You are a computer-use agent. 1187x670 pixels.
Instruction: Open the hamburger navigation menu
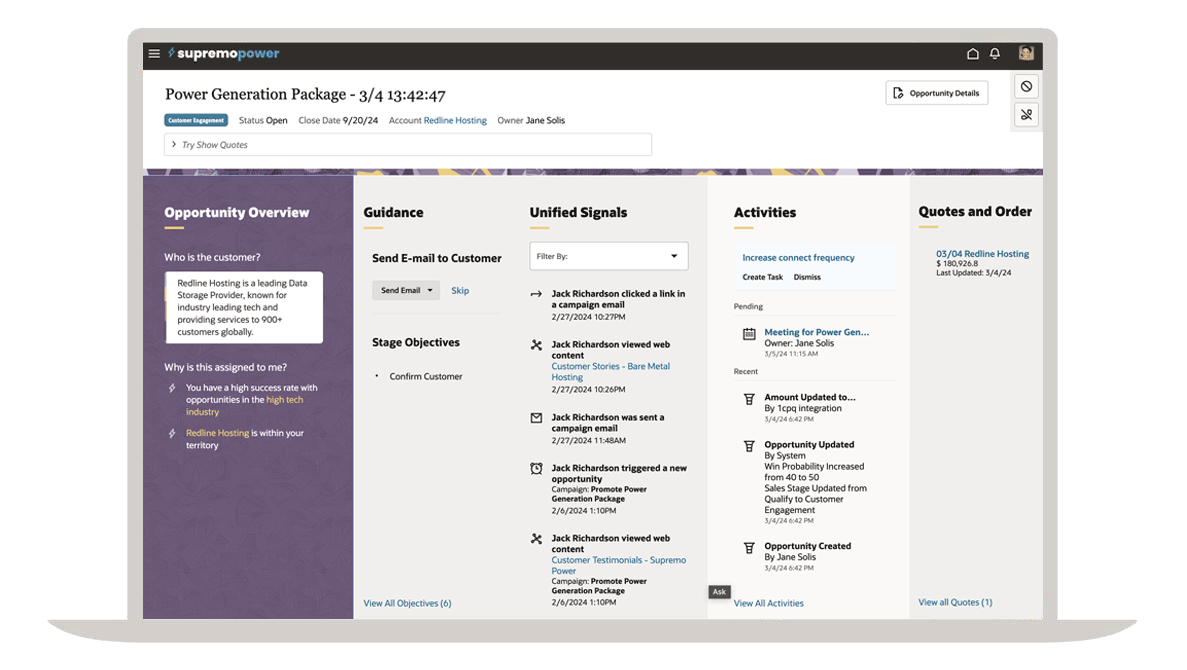(154, 54)
